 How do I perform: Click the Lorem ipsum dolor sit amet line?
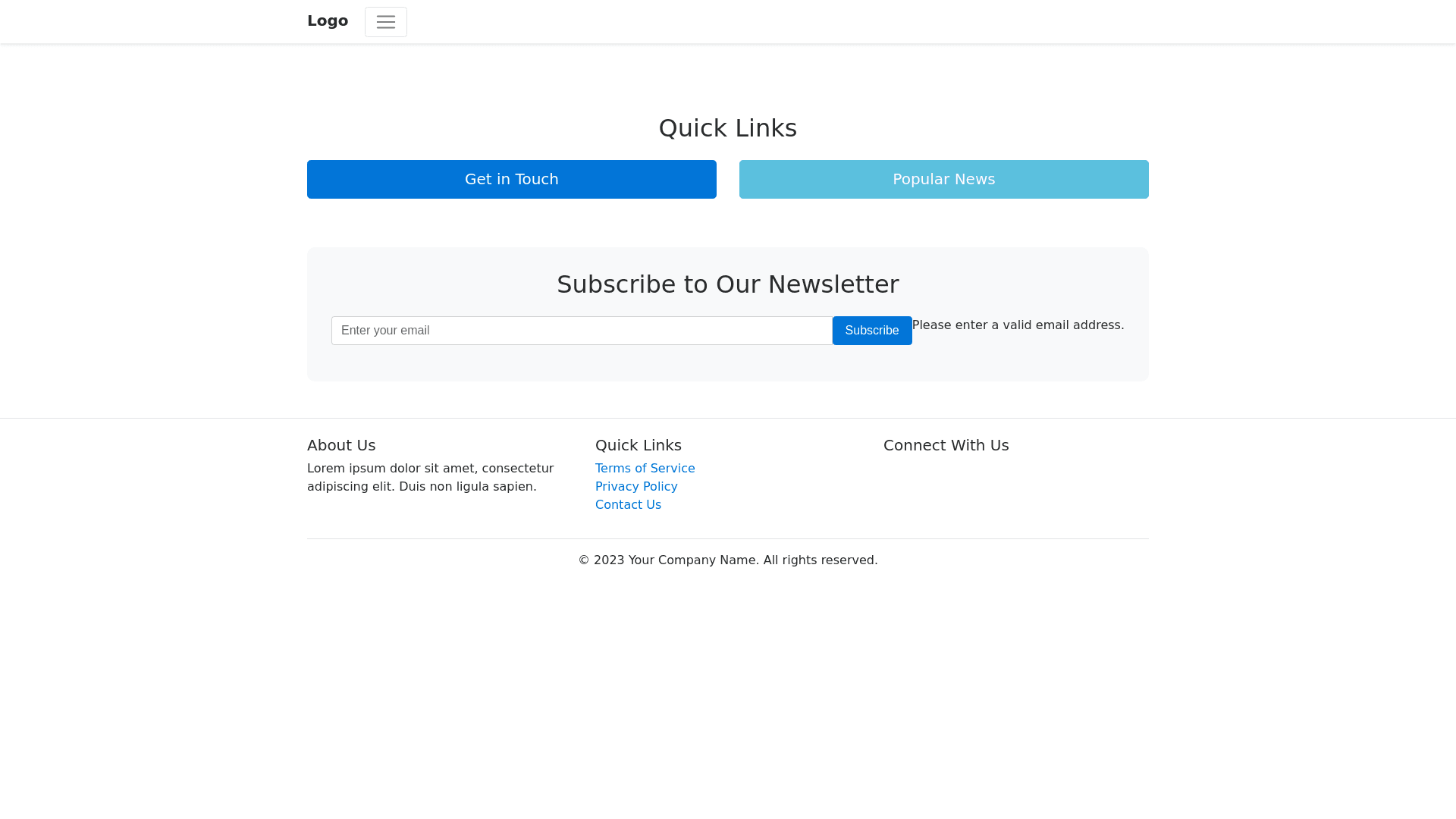pos(430,469)
